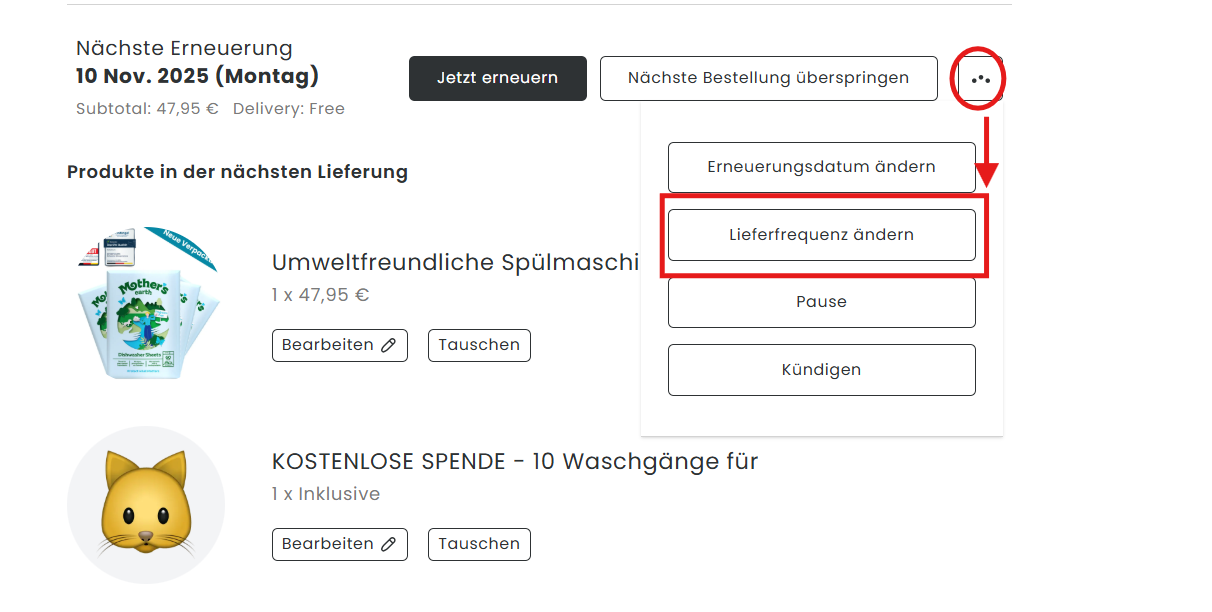Click the 1 x 47,95 € quantity line
Screen dimensions: 1212x612
point(320,295)
